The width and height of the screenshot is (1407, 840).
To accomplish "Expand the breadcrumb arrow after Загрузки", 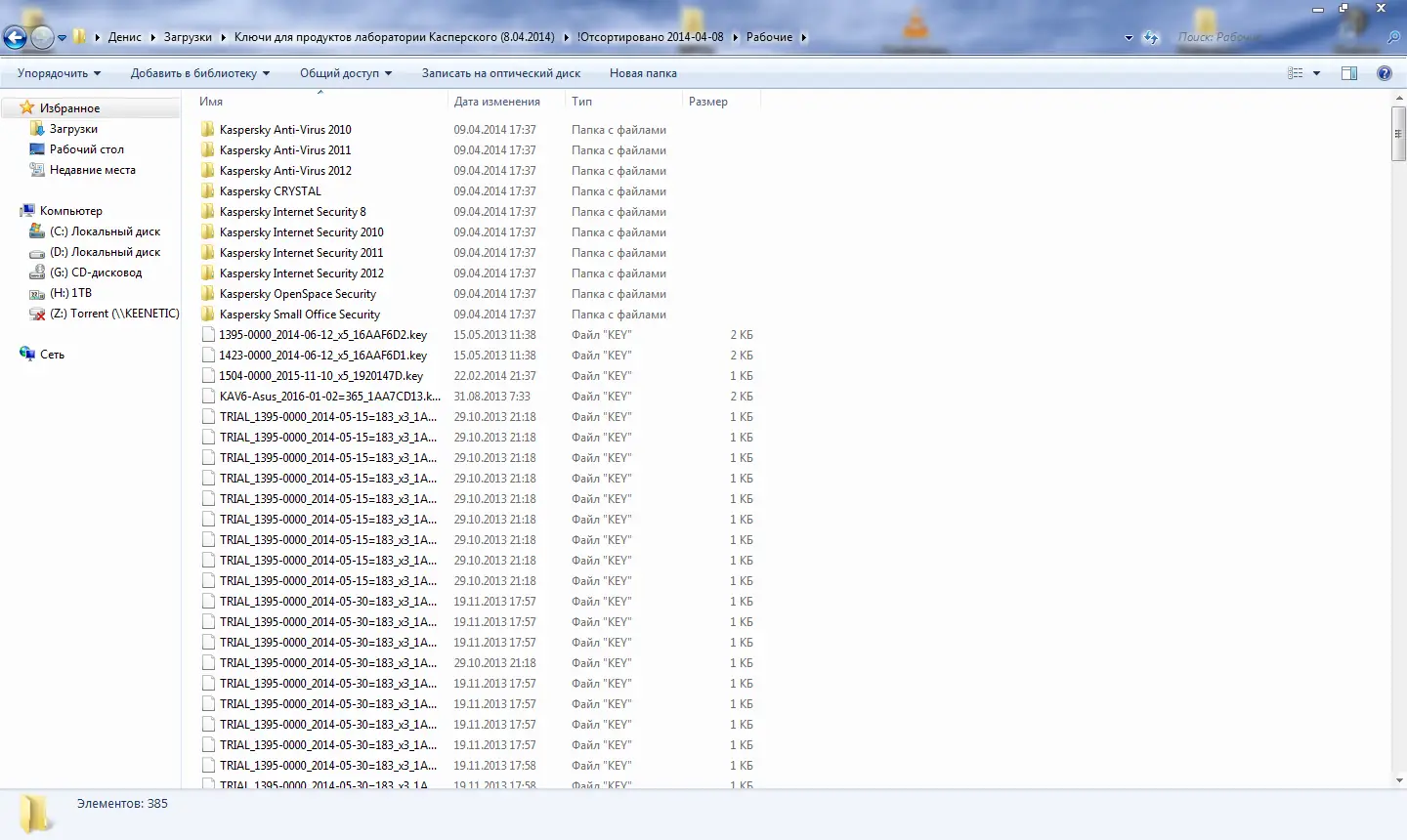I will click(223, 37).
